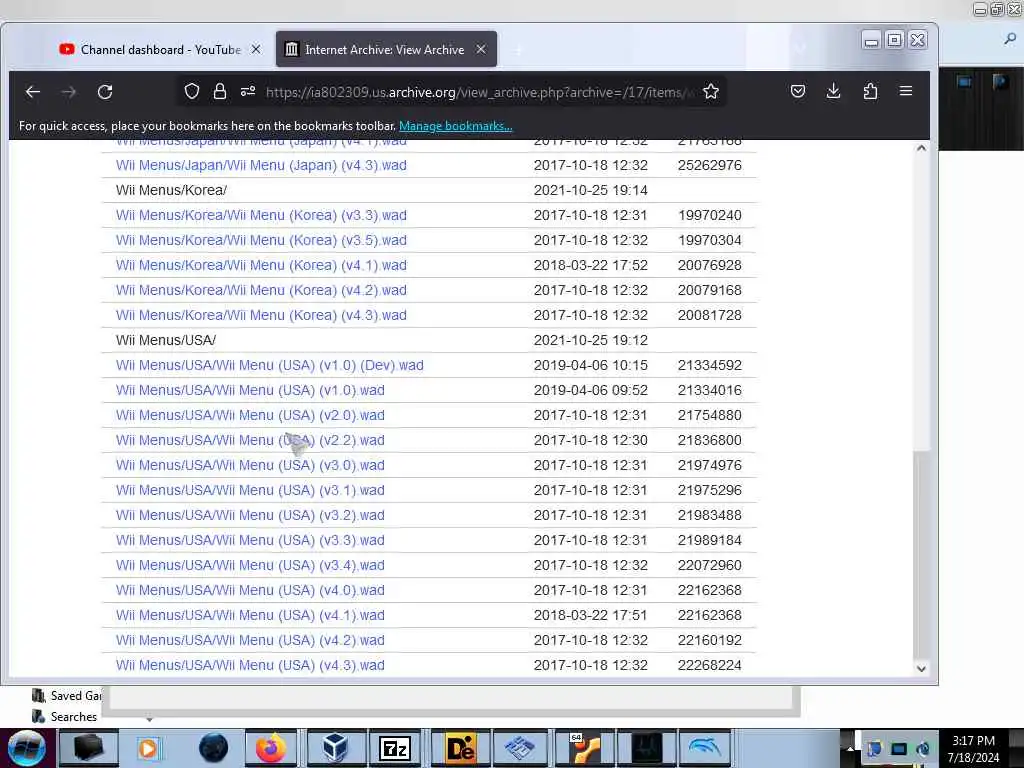The width and height of the screenshot is (1024, 768).
Task: Click the vertical scrollbar thumb
Action: pyautogui.click(x=921, y=554)
